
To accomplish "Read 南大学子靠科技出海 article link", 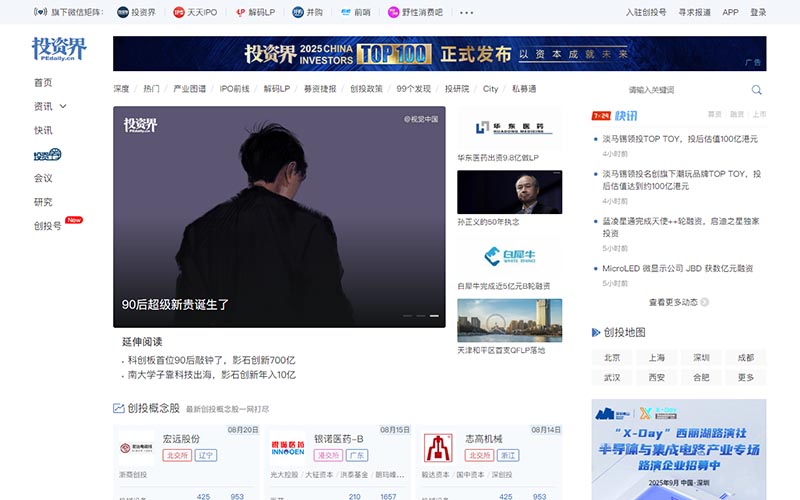I will 212,375.
